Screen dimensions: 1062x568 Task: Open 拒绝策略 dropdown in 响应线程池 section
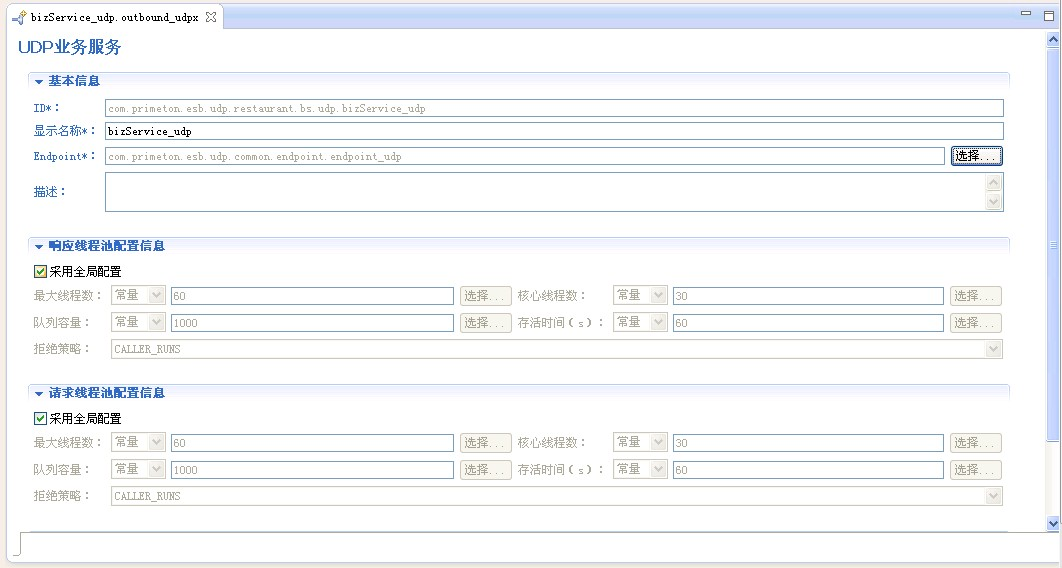coord(993,349)
